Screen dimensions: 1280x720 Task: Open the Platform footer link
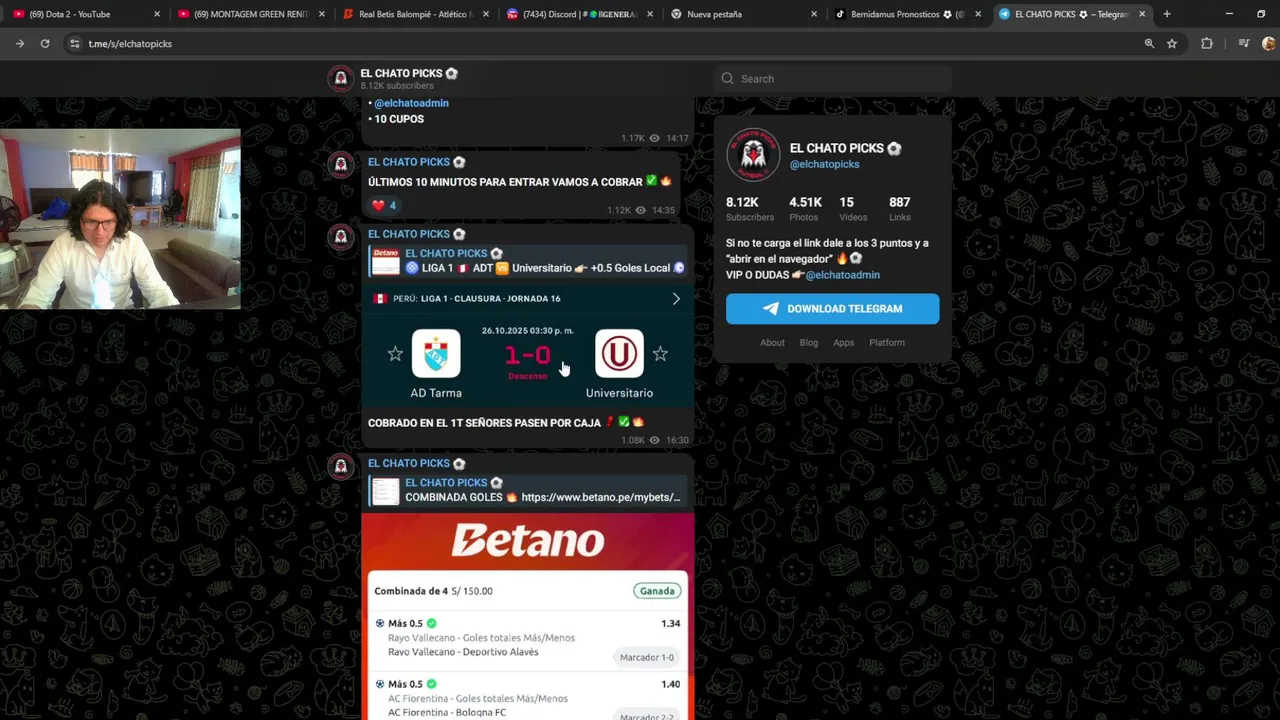(887, 343)
